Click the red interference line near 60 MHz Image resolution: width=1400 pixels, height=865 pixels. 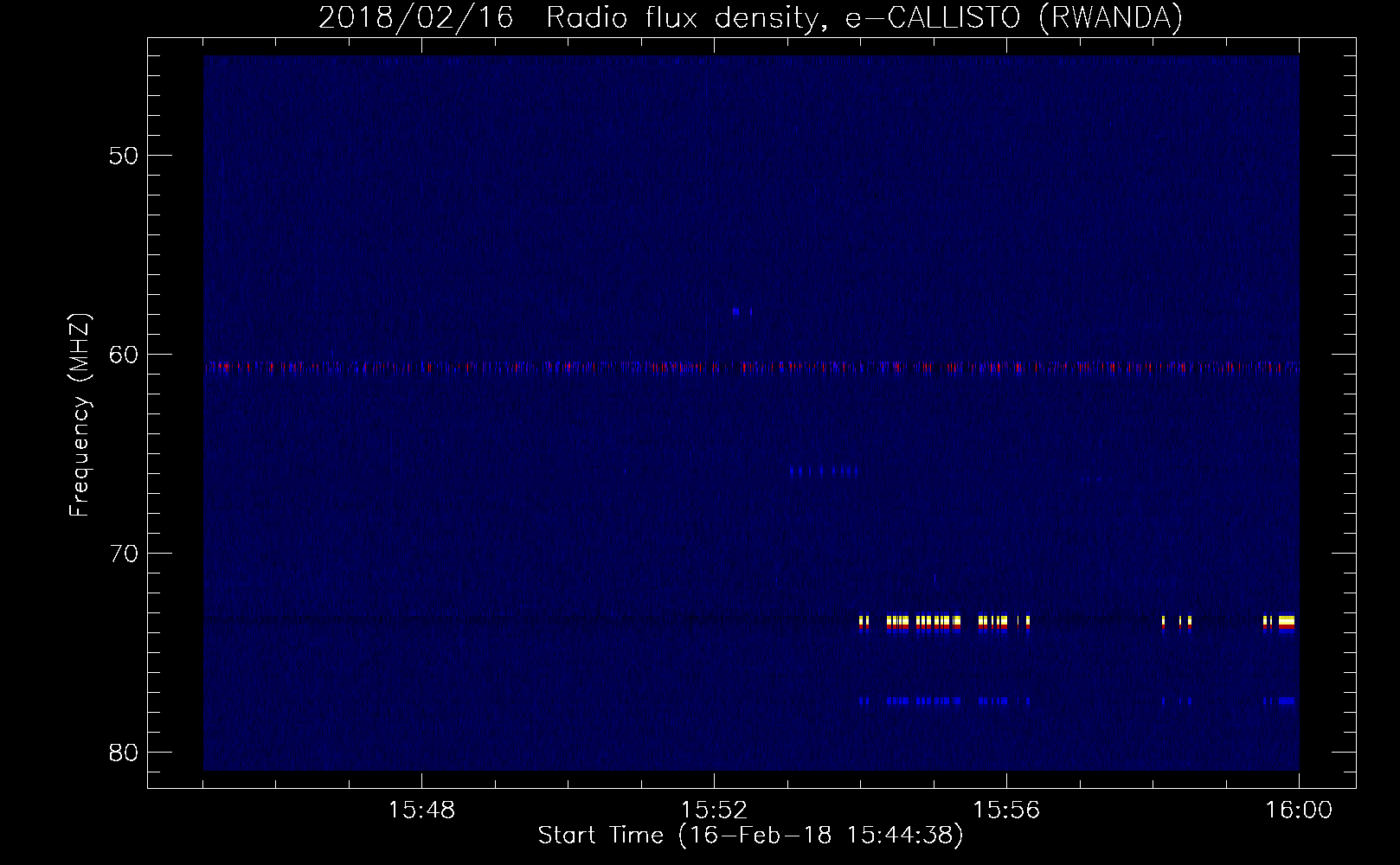coord(751,367)
